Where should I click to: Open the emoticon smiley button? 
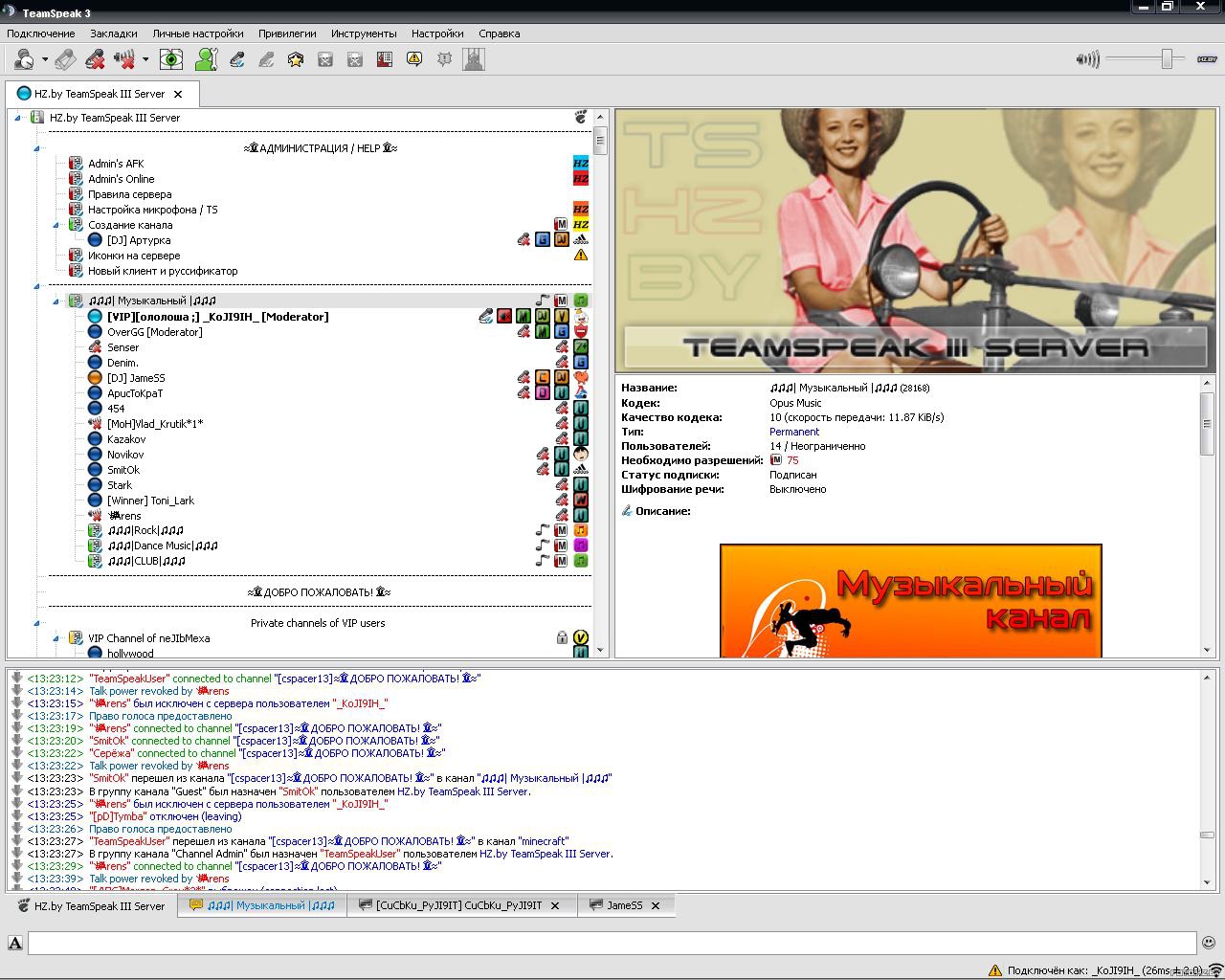1209,943
